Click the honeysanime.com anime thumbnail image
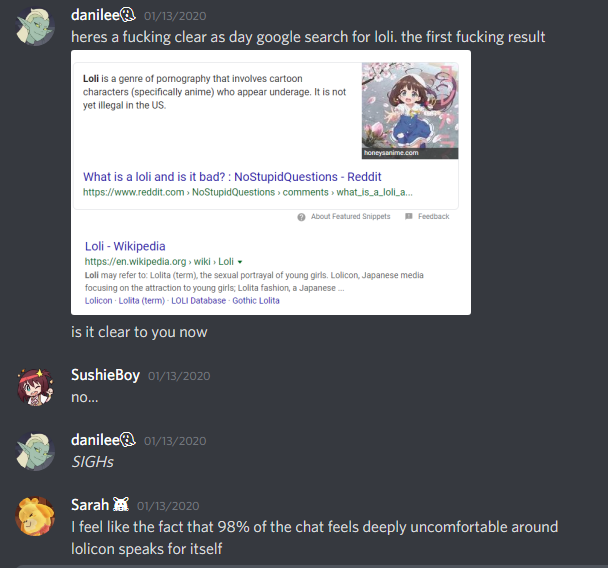 click(410, 111)
